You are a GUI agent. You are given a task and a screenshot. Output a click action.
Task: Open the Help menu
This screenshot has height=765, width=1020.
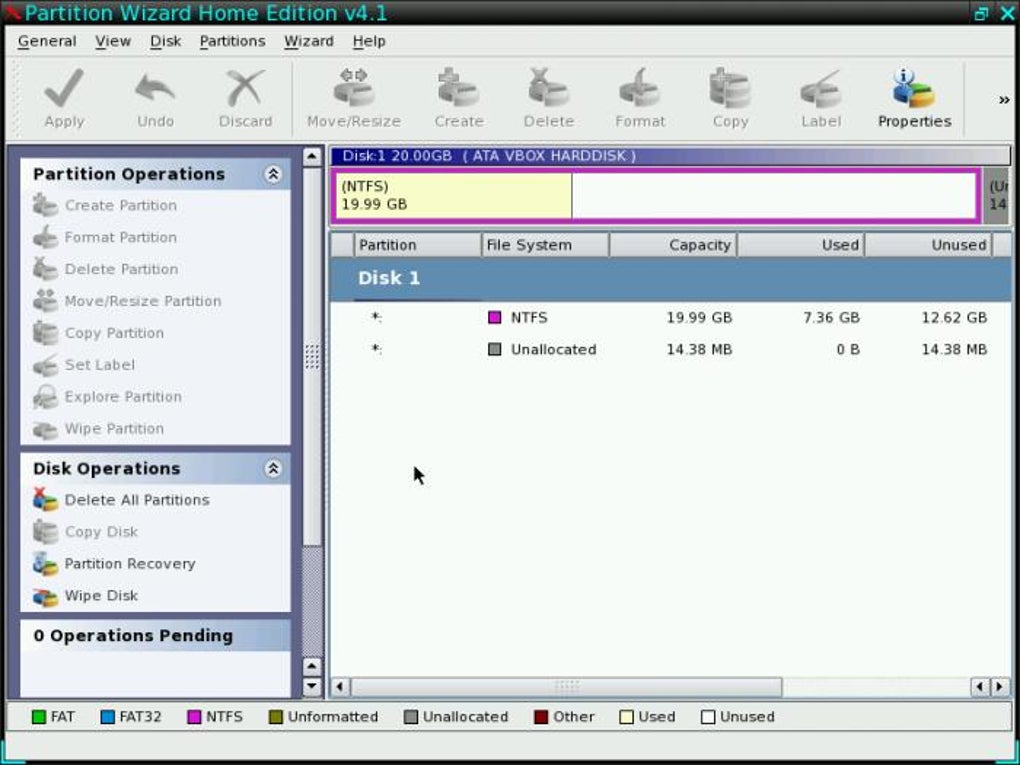tap(369, 41)
